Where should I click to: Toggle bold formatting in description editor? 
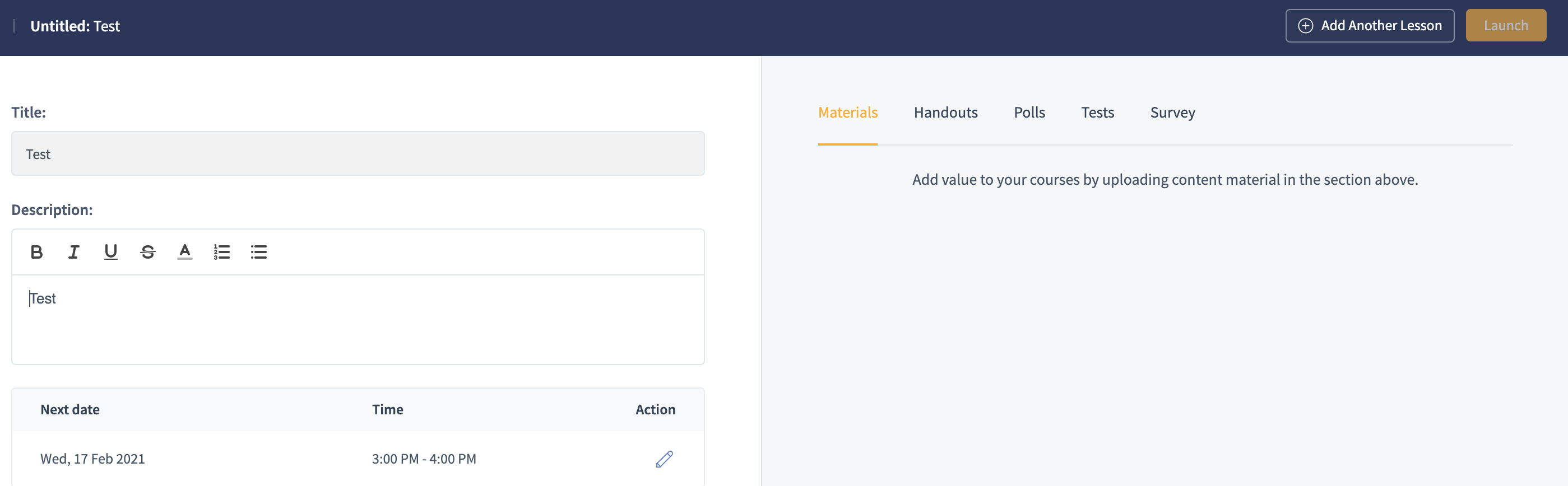pos(36,252)
